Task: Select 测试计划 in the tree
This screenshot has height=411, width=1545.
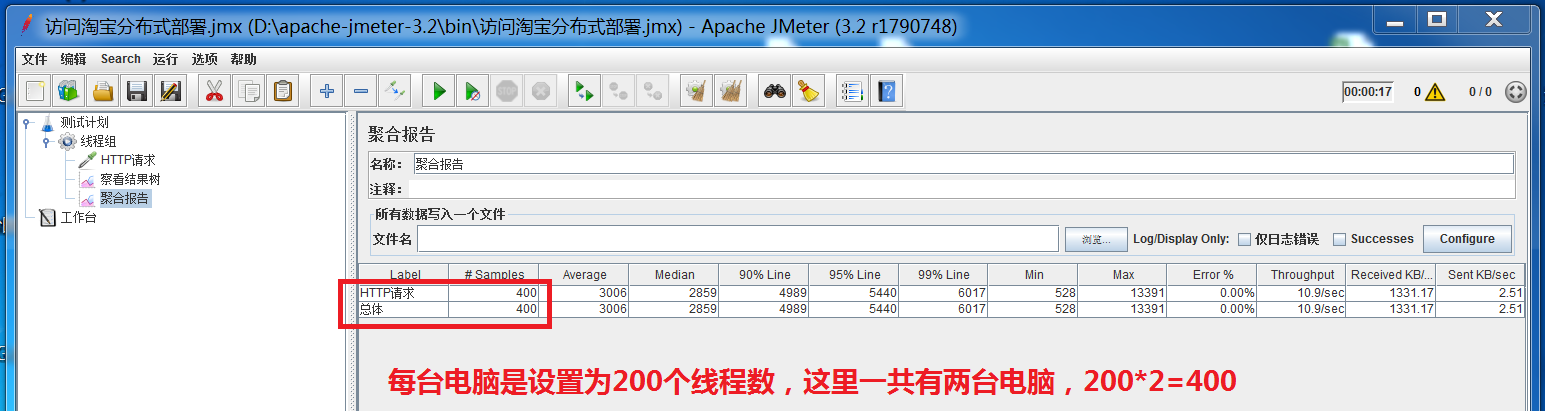Action: point(84,123)
